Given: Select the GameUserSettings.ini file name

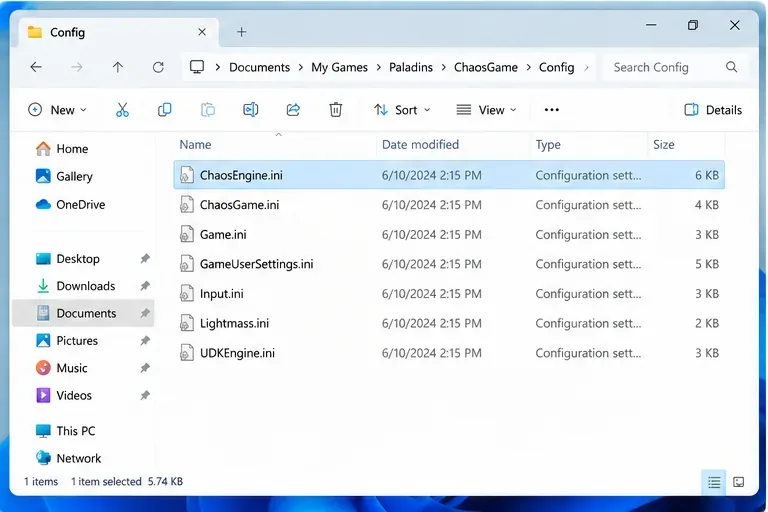Looking at the screenshot, I should point(257,264).
